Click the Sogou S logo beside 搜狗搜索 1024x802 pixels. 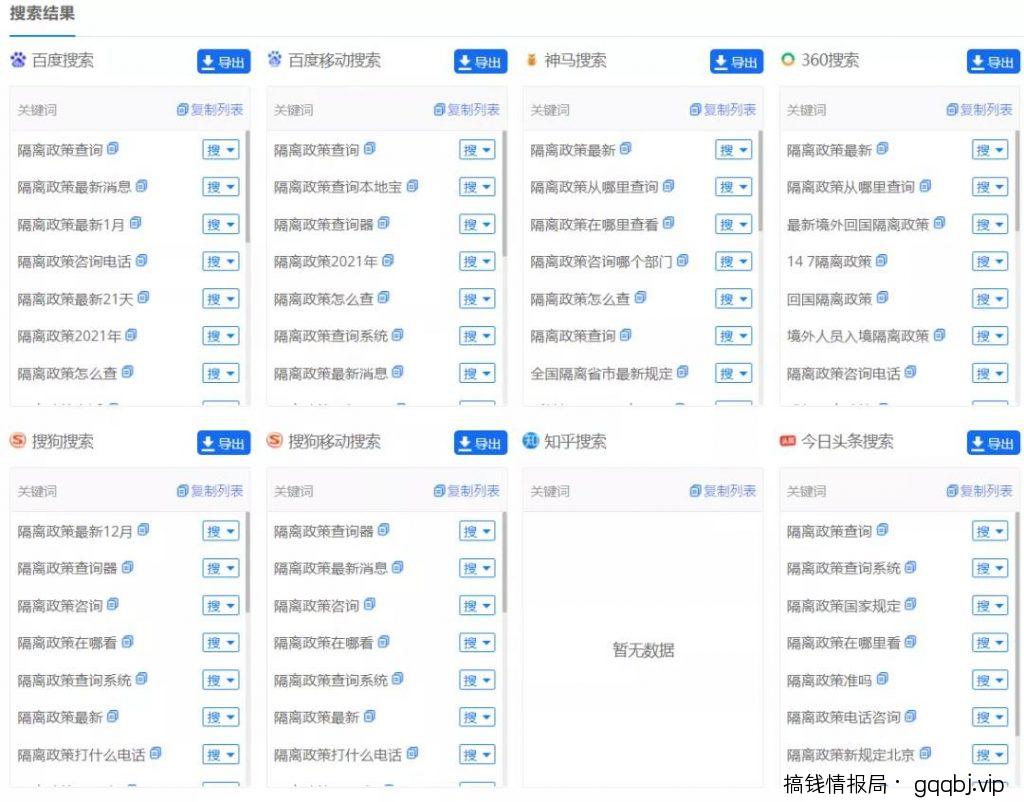tap(18, 442)
